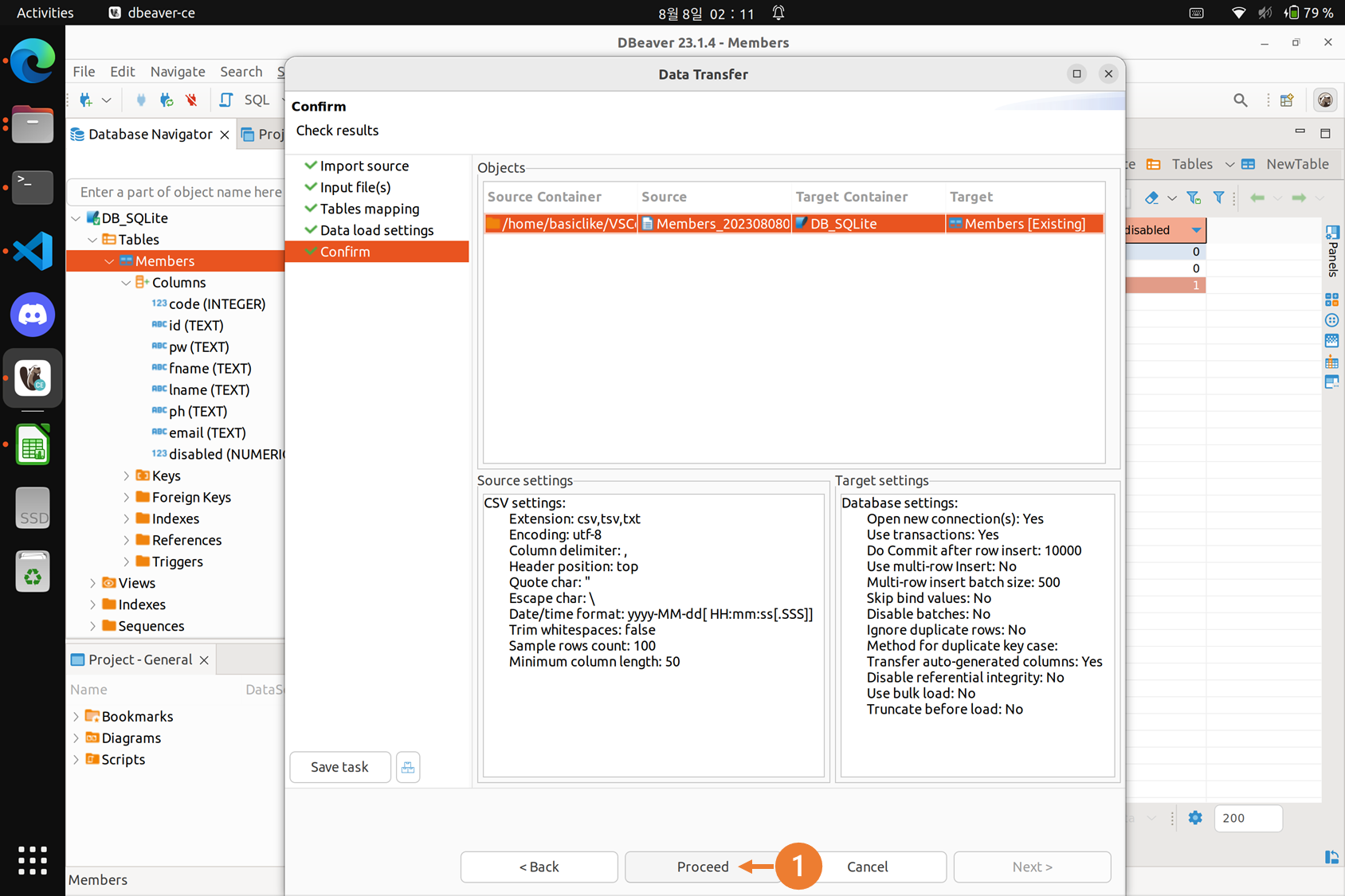Viewport: 1345px width, 896px height.
Task: Open the Files app in the dock
Action: coord(33,124)
